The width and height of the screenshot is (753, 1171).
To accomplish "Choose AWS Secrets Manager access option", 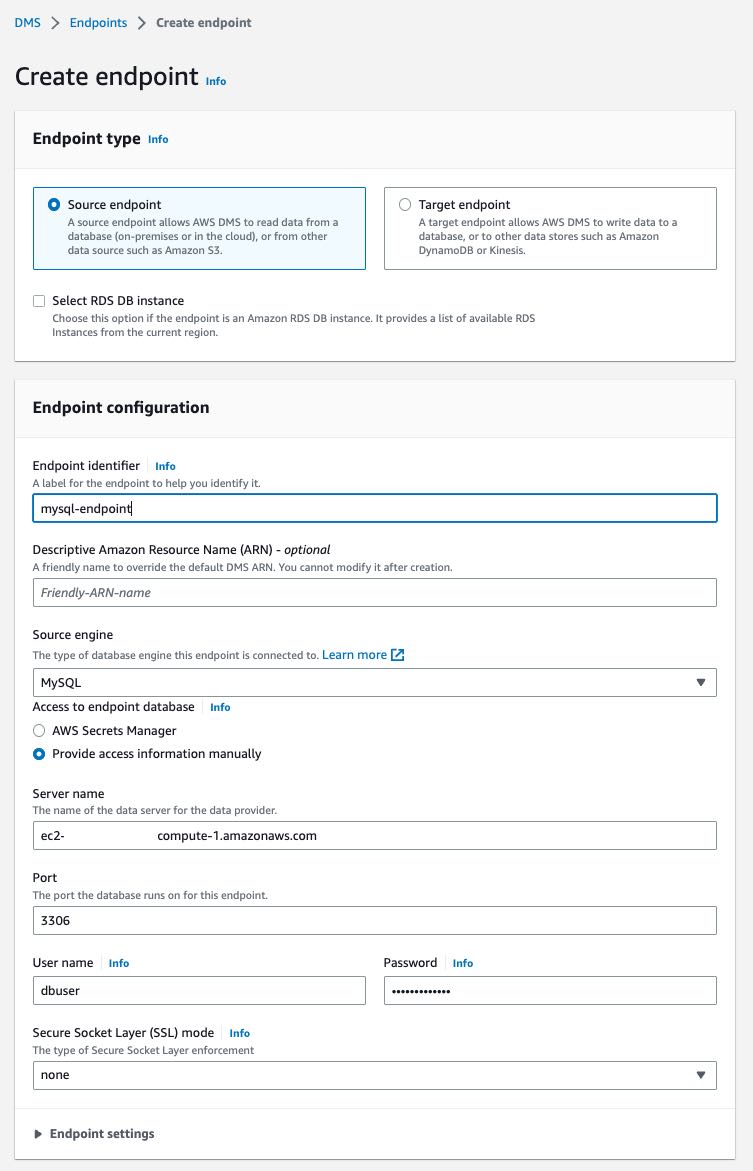I will tap(39, 730).
